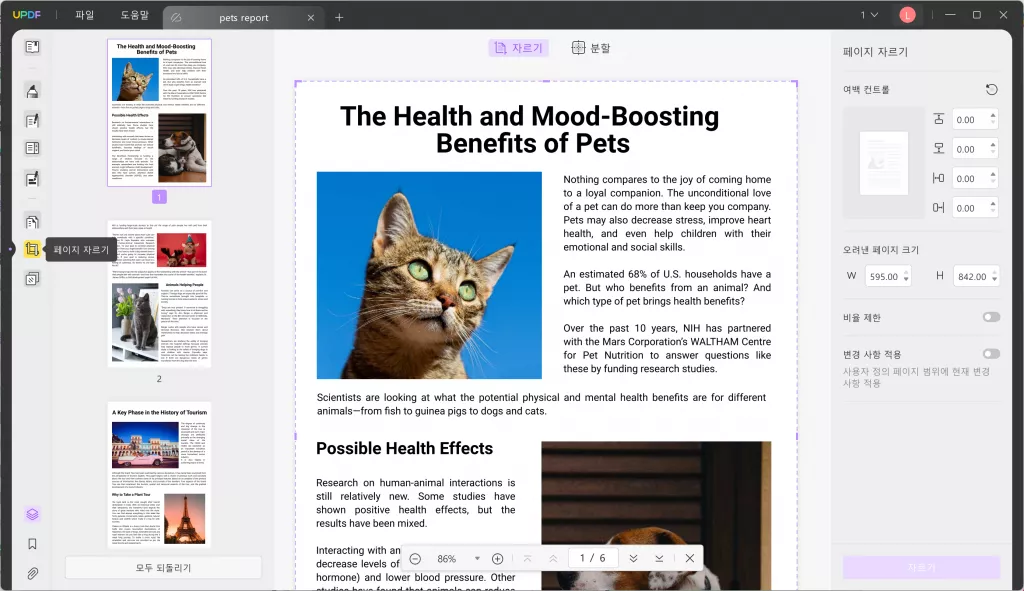Screen dimensions: 1024x591
Task: Click the bottom margin icon
Action: pyautogui.click(x=938, y=148)
